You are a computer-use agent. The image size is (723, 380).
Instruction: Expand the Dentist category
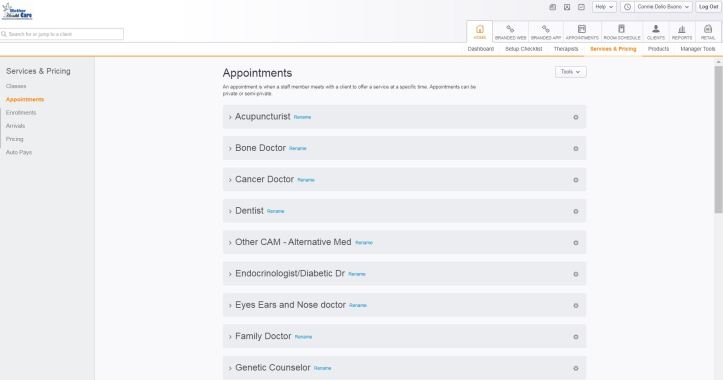pos(230,211)
